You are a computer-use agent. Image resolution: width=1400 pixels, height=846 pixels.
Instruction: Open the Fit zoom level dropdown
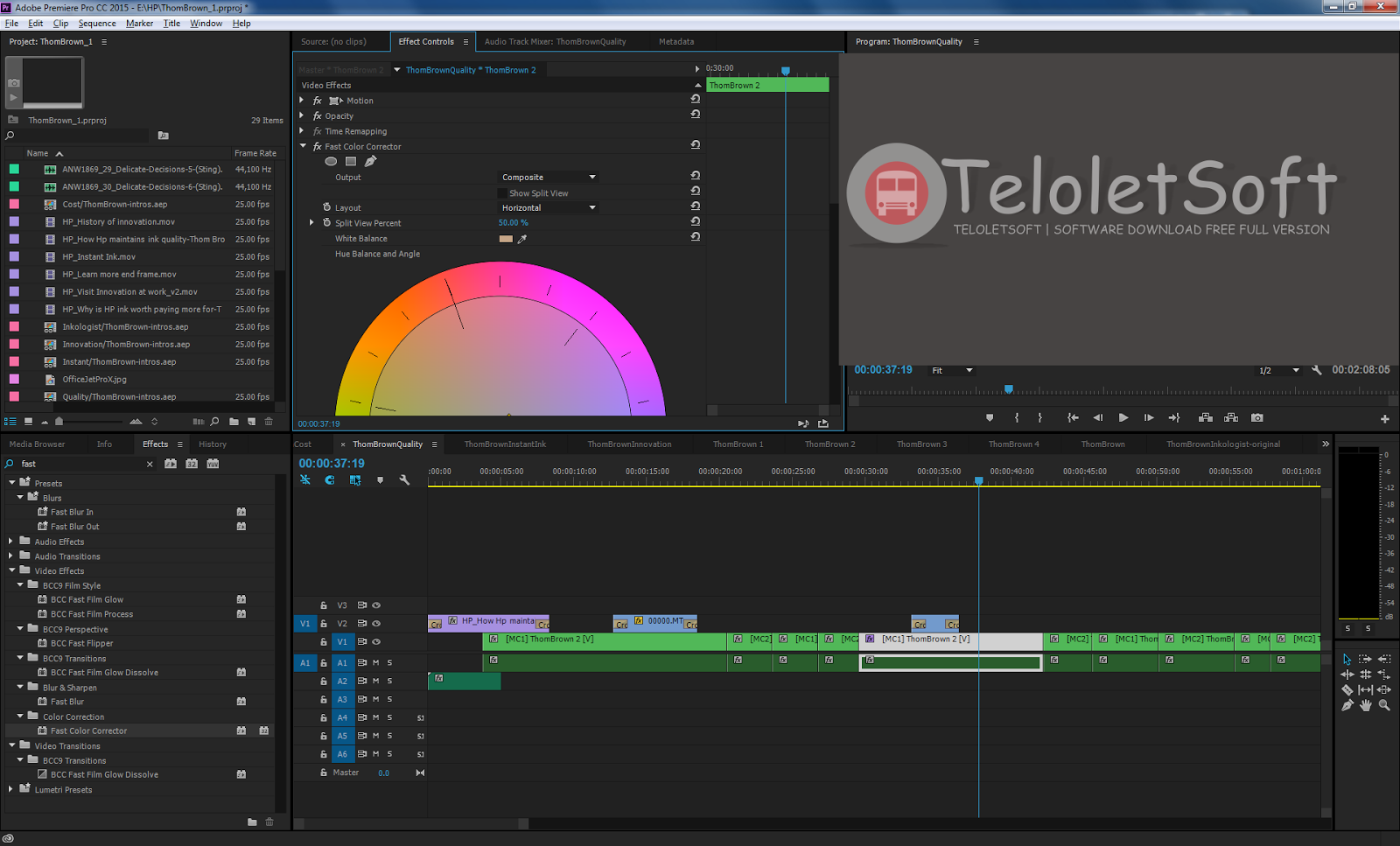tap(952, 371)
